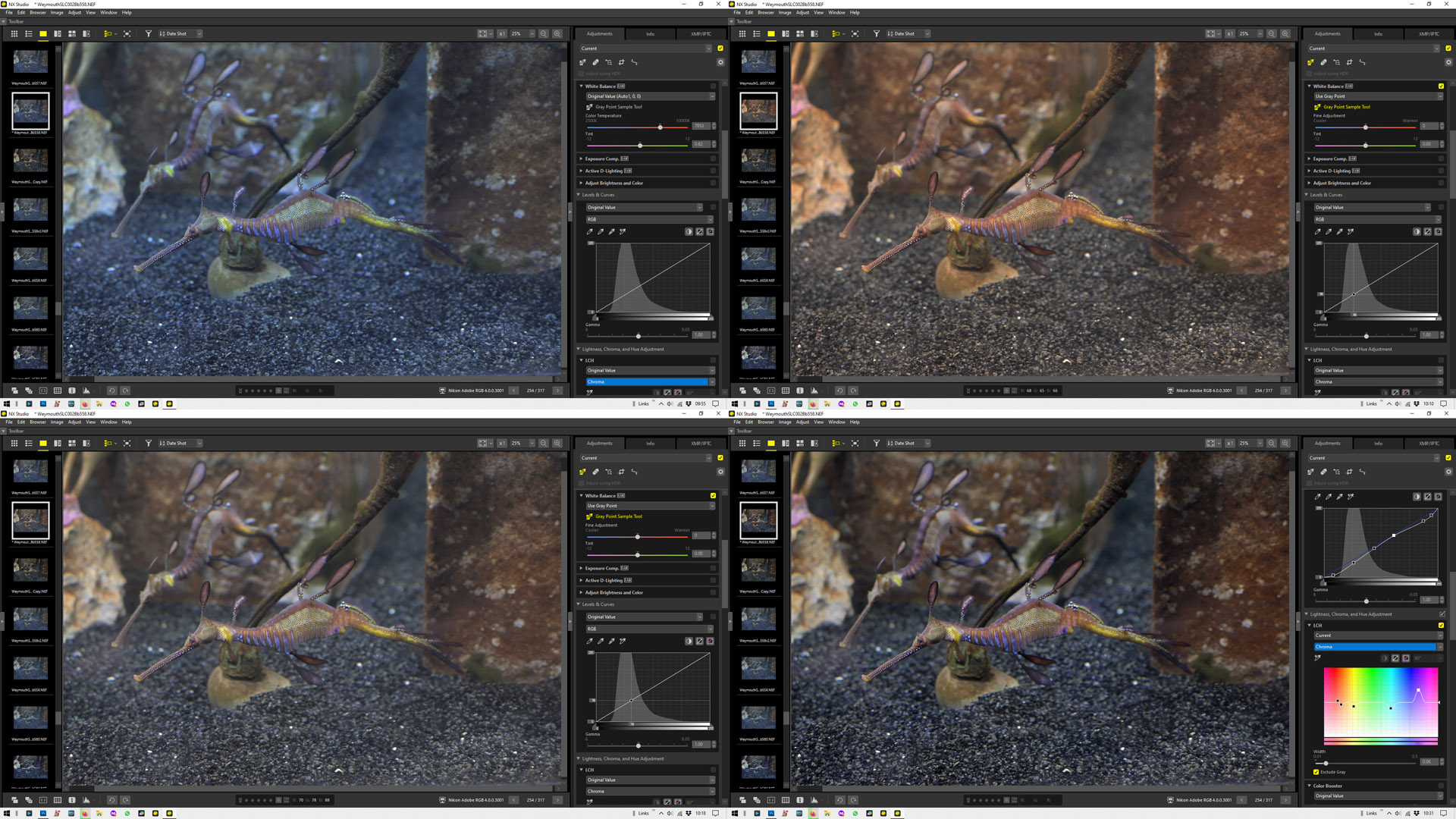The height and width of the screenshot is (819, 1456).
Task: Switch to the XMP/IPTC tab
Action: click(x=699, y=33)
